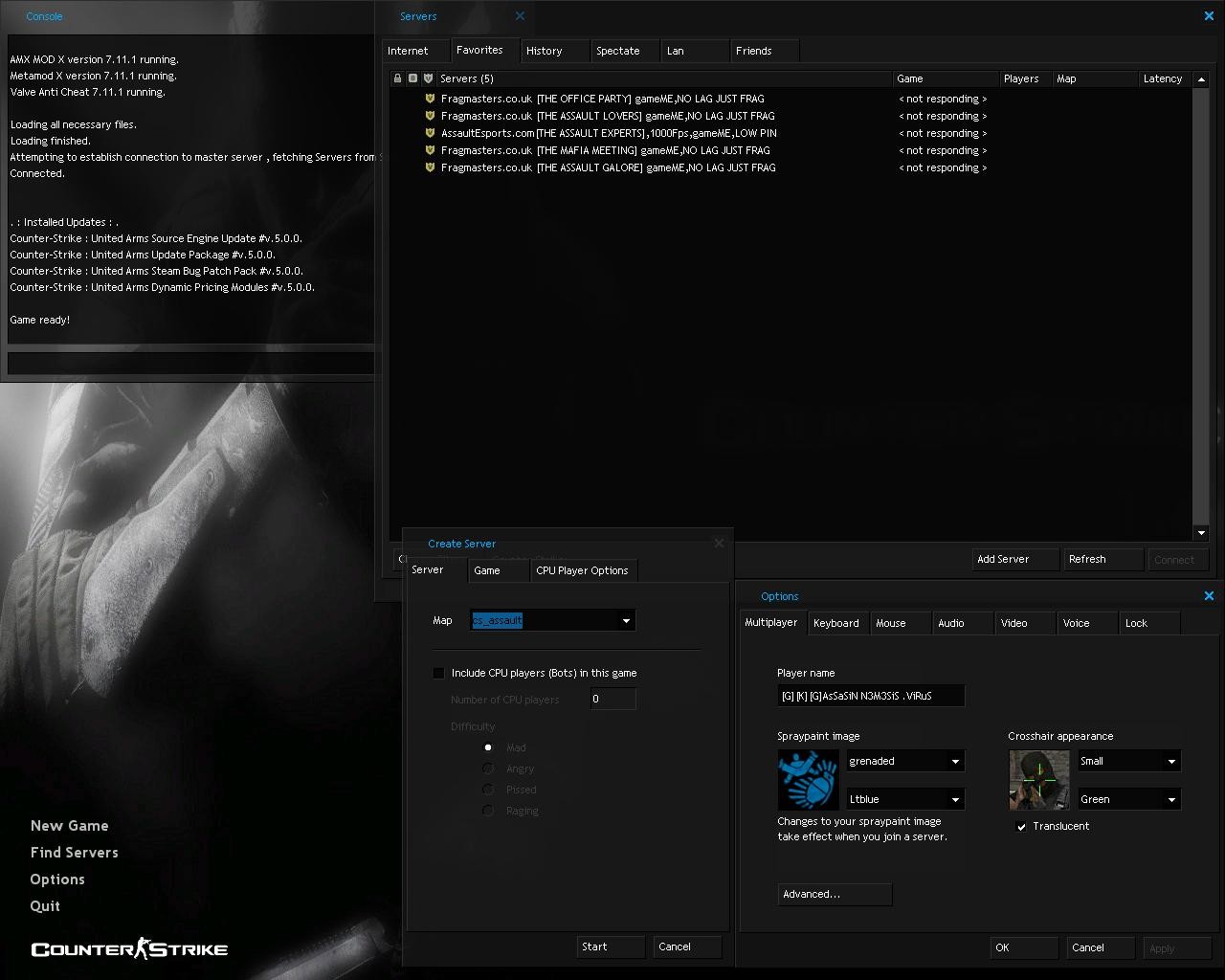This screenshot has width=1225, height=980.
Task: Open Advanced multiplayer settings
Action: coord(835,894)
